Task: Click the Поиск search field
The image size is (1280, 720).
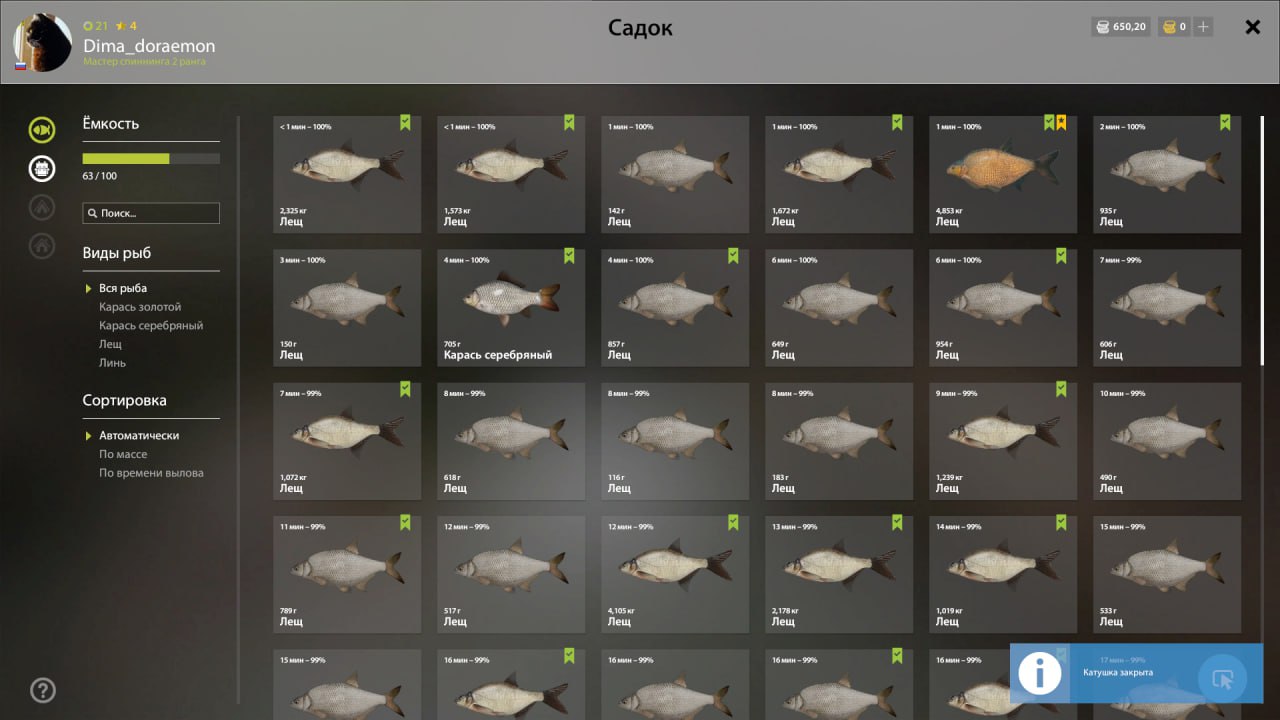Action: (x=151, y=213)
